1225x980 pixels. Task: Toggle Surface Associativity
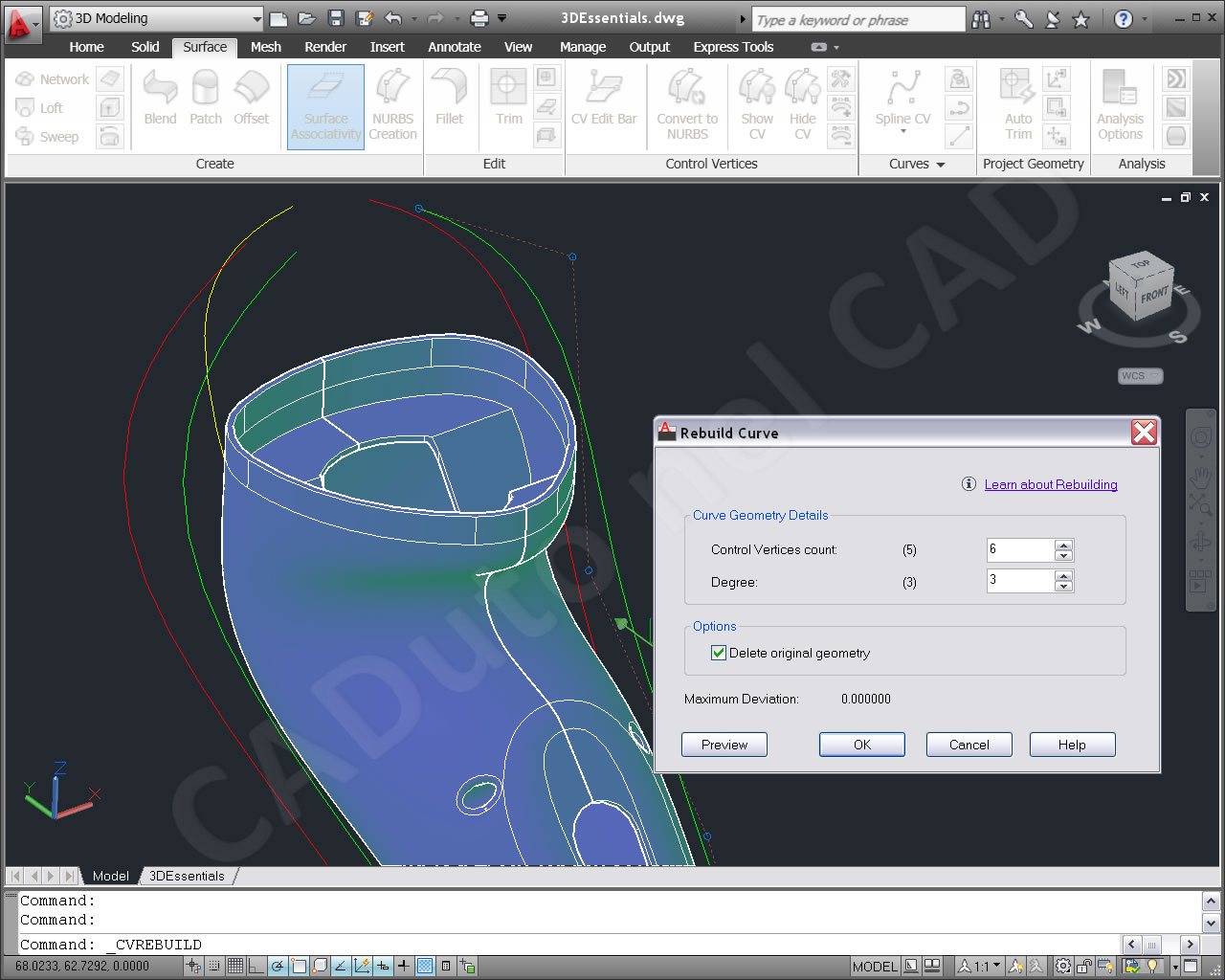coord(324,106)
